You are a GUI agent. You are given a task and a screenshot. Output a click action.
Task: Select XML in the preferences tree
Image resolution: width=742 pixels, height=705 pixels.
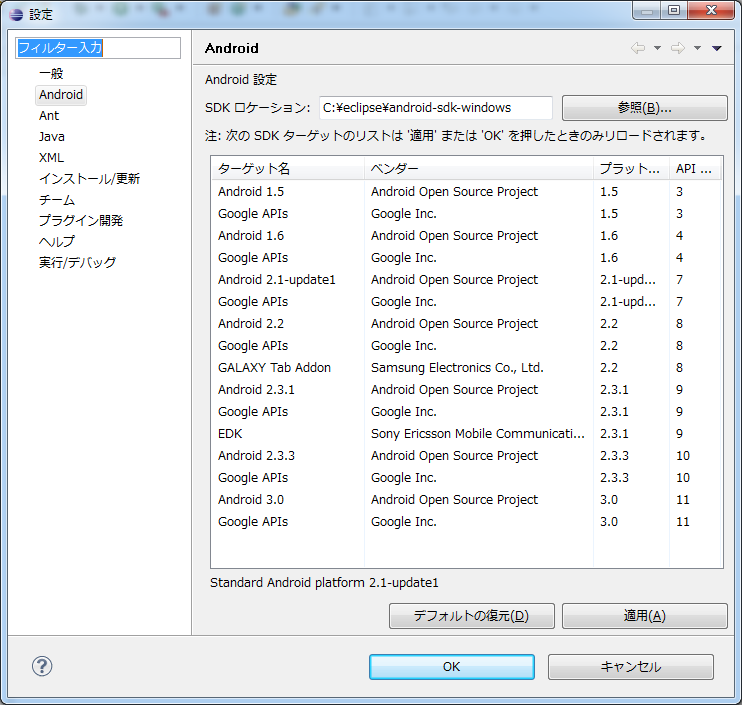[51, 158]
